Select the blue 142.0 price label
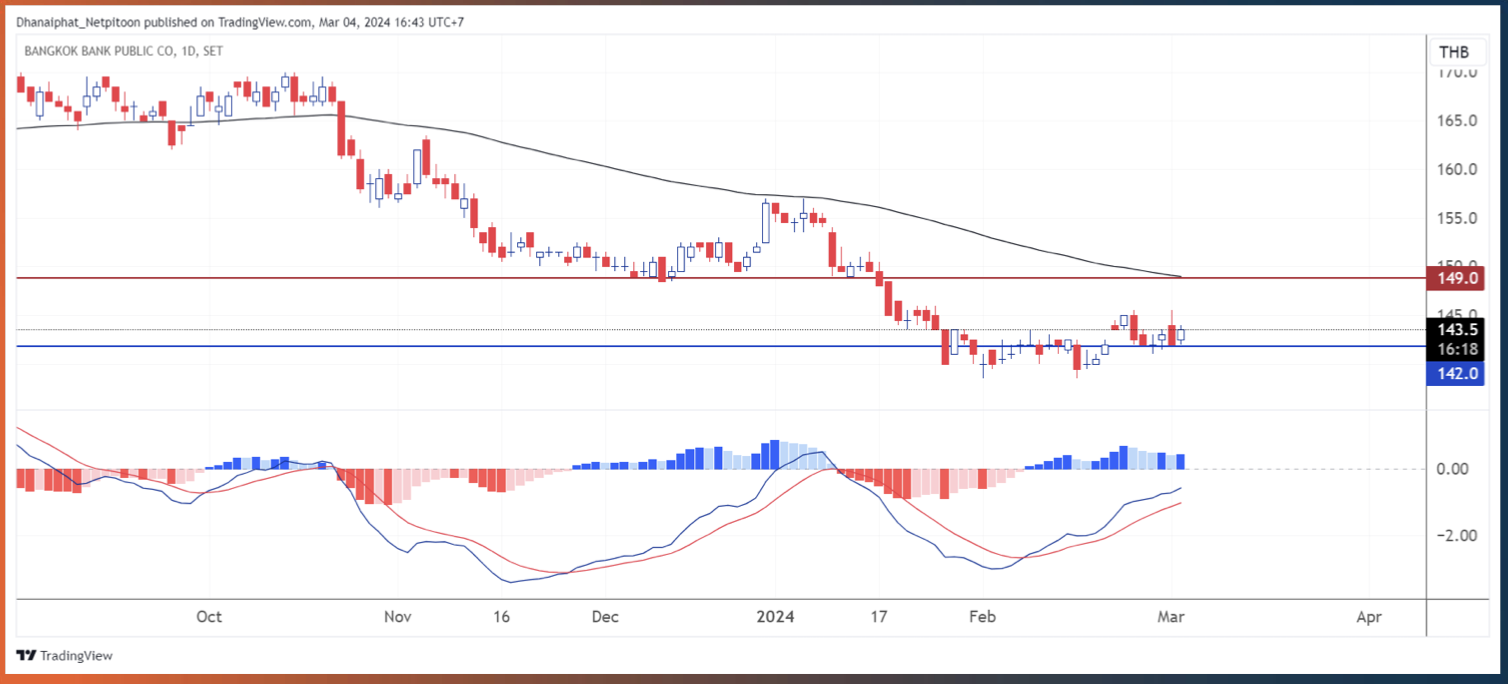1508x684 pixels. pos(1455,373)
